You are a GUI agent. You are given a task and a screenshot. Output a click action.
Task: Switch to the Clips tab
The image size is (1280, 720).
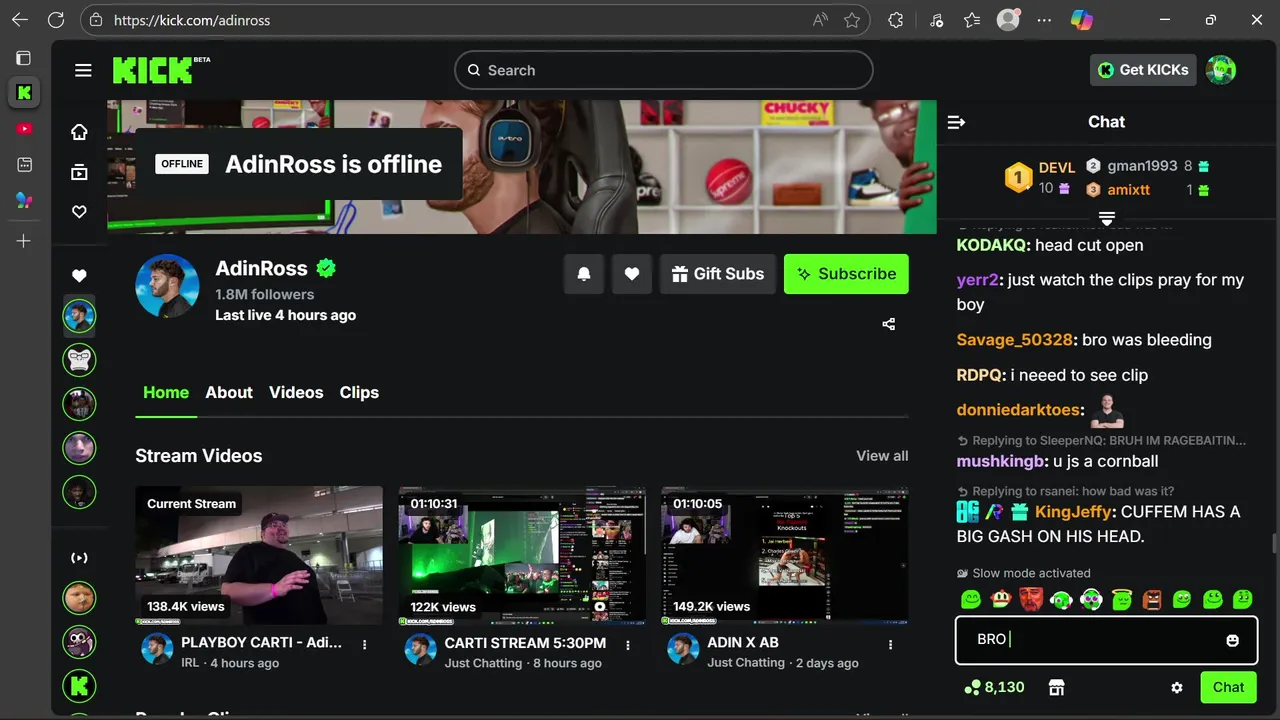(359, 392)
